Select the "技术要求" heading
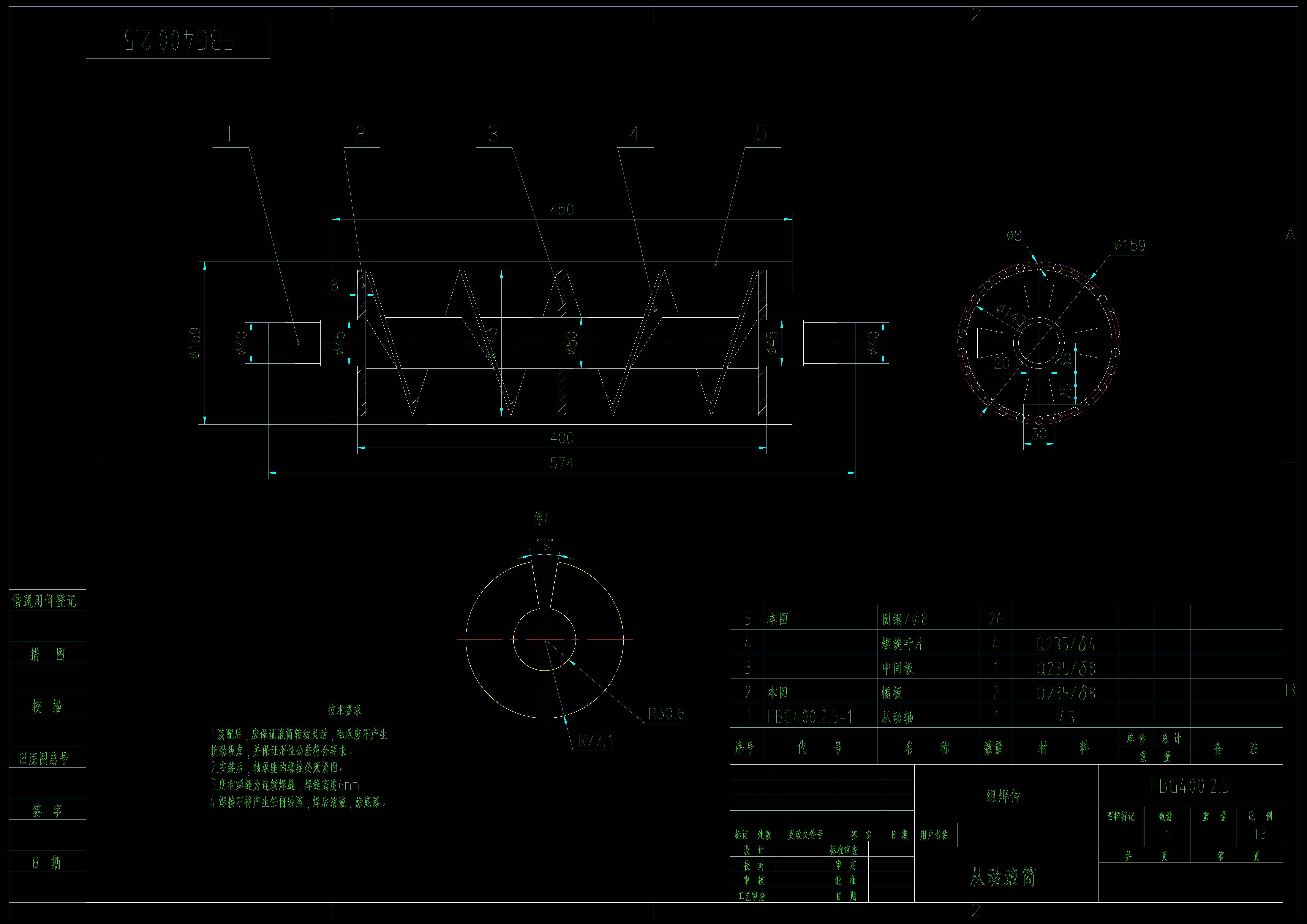The image size is (1307, 924). click(344, 710)
